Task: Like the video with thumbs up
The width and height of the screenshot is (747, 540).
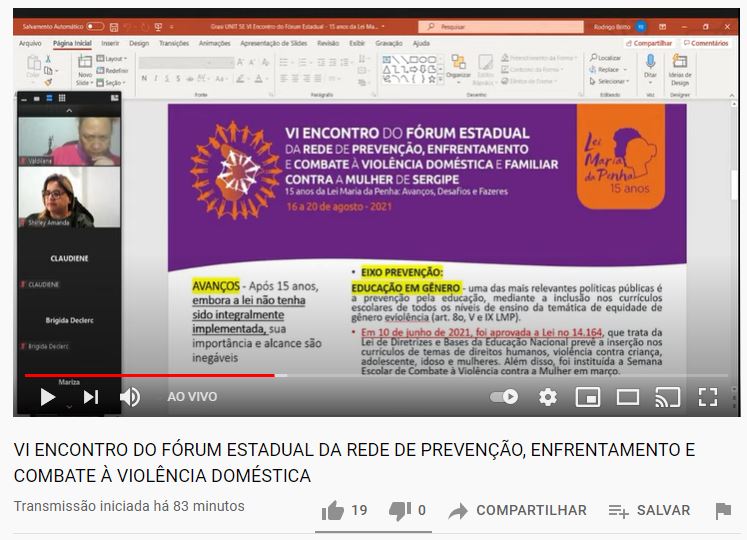Action: [333, 511]
